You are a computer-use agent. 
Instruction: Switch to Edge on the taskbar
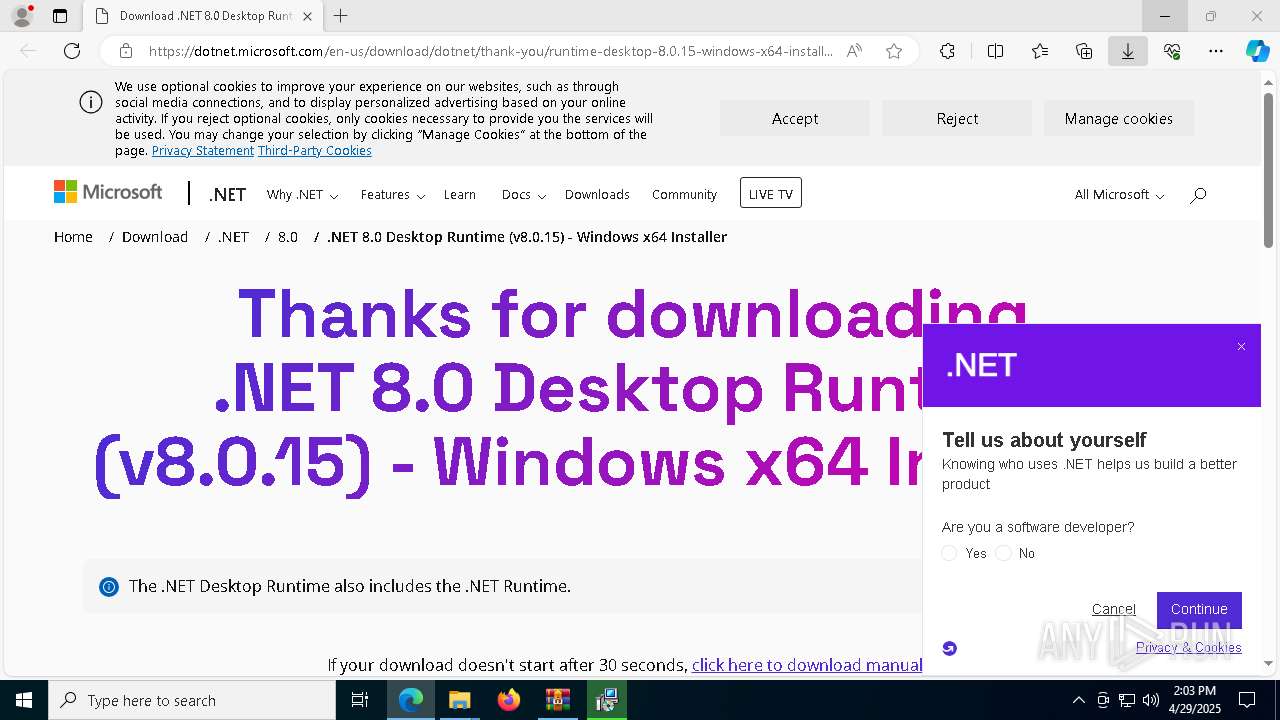click(411, 700)
